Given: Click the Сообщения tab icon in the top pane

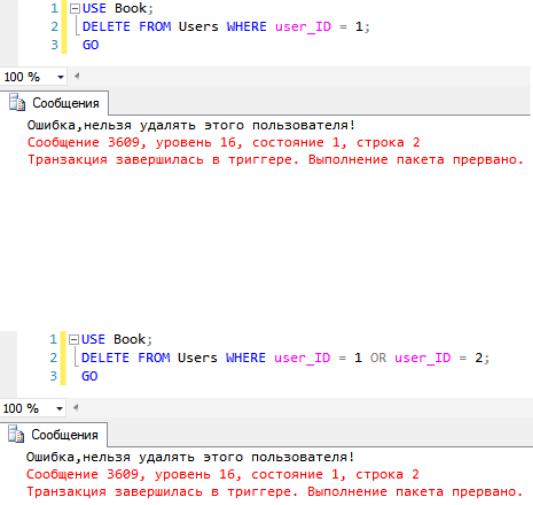Looking at the screenshot, I should point(17,103).
